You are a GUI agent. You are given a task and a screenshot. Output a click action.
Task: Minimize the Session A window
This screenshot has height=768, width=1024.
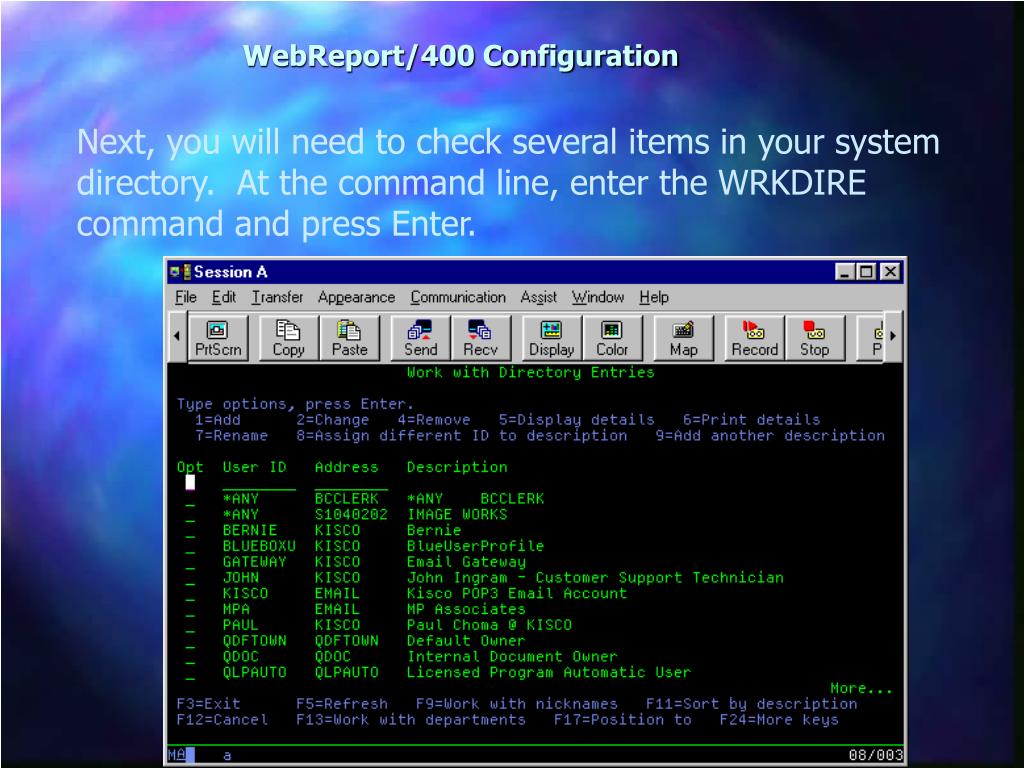[x=845, y=272]
